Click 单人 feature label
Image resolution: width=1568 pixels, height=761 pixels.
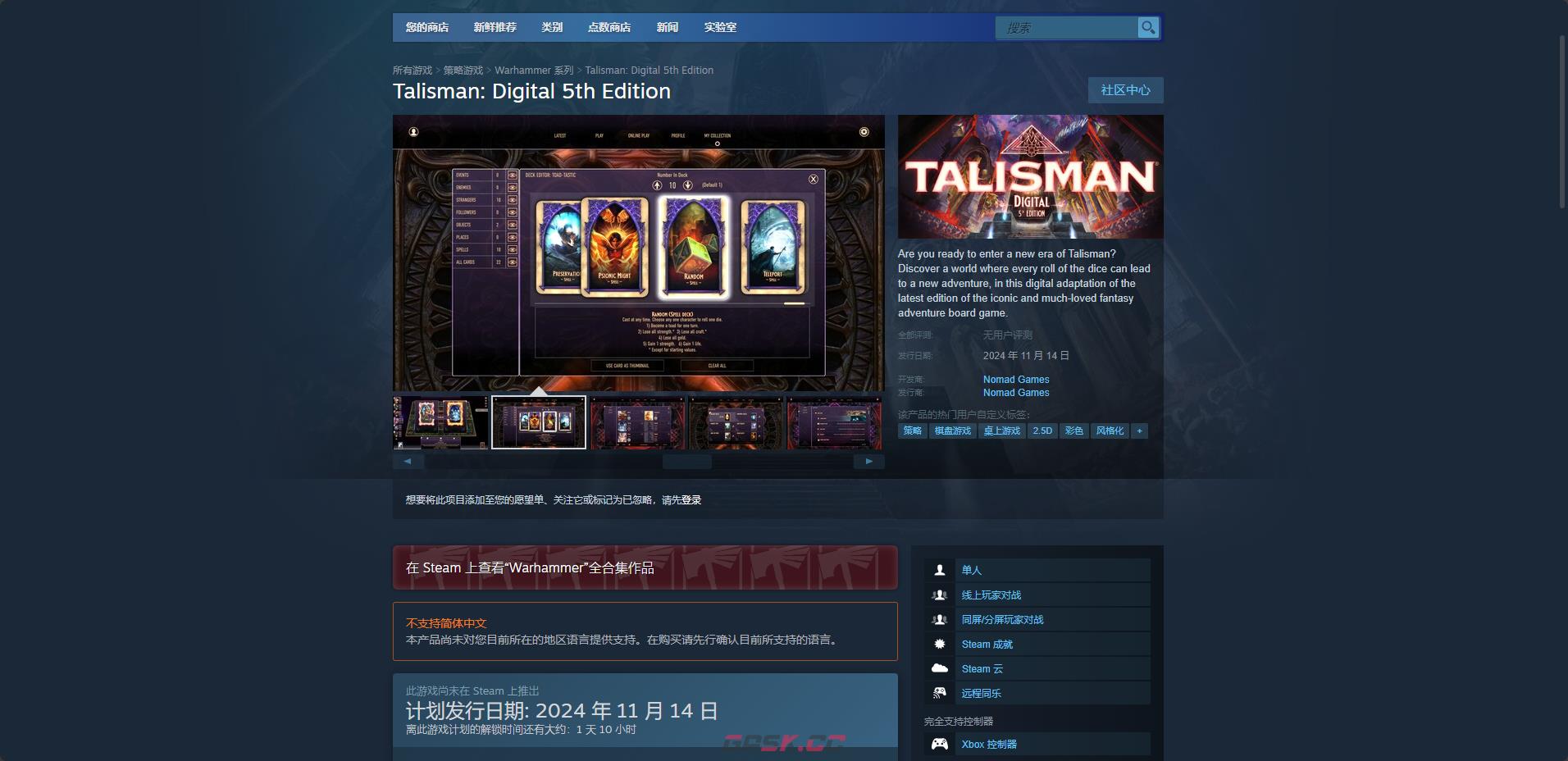click(972, 570)
